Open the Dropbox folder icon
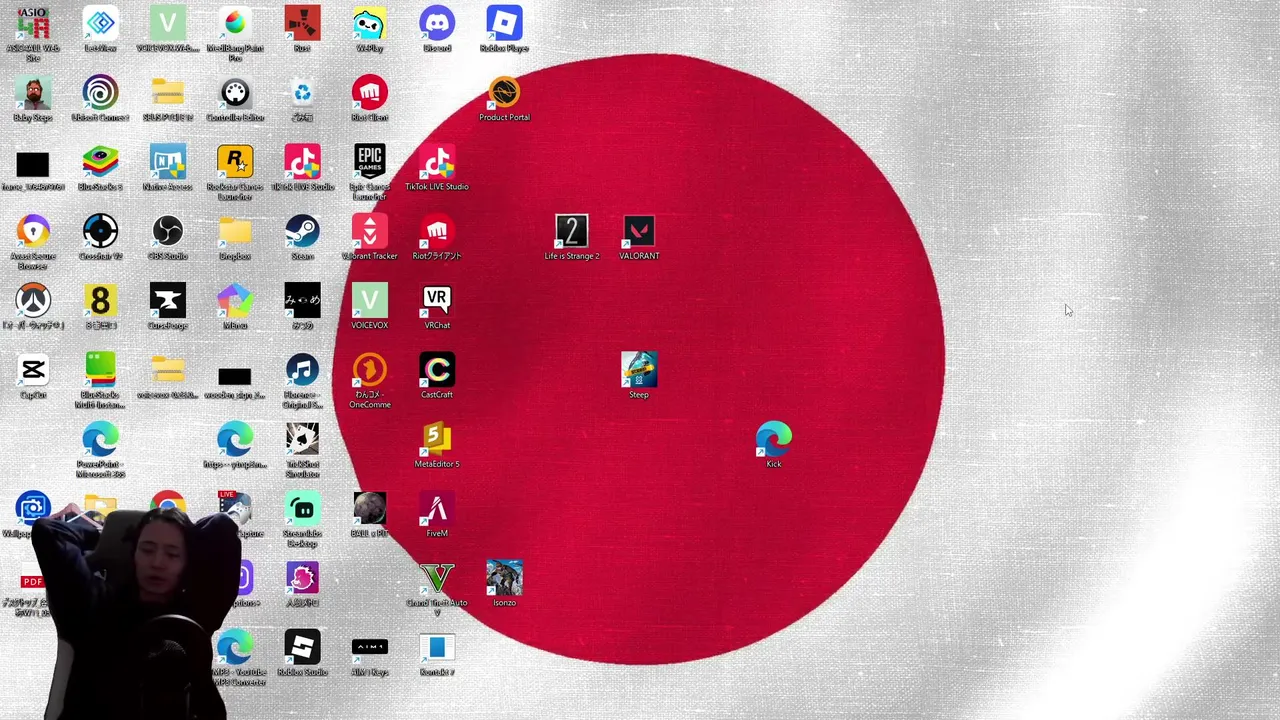This screenshot has height=720, width=1280. 235,232
